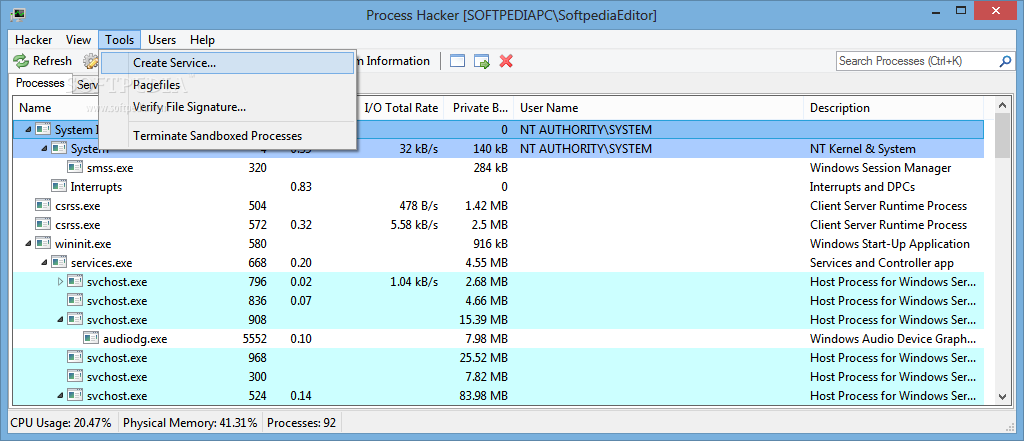This screenshot has width=1024, height=441.
Task: Click the Interrupts and DPCs description
Action: pyautogui.click(x=862, y=187)
